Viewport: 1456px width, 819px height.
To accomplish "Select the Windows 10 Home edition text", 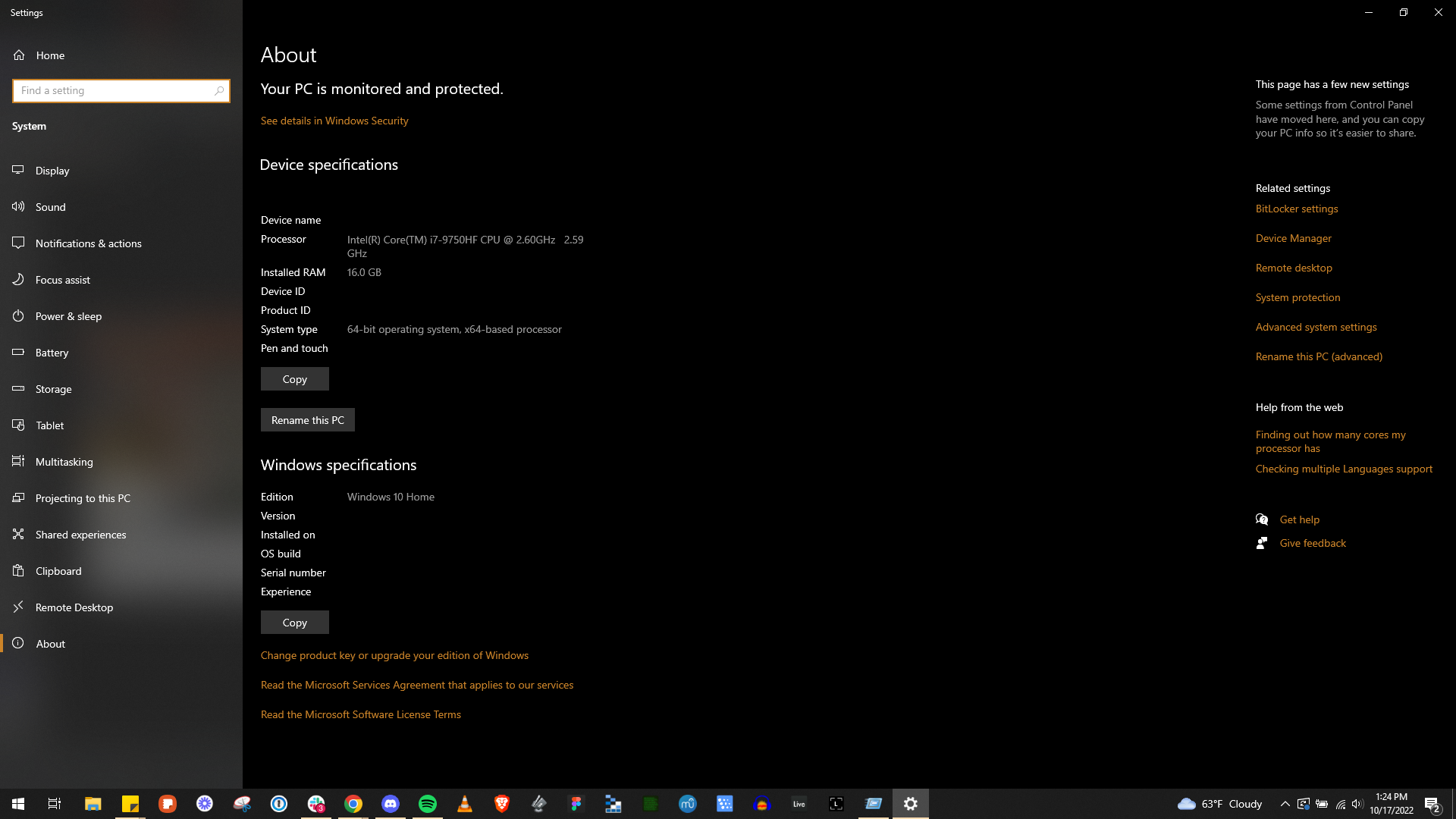I will [x=391, y=497].
